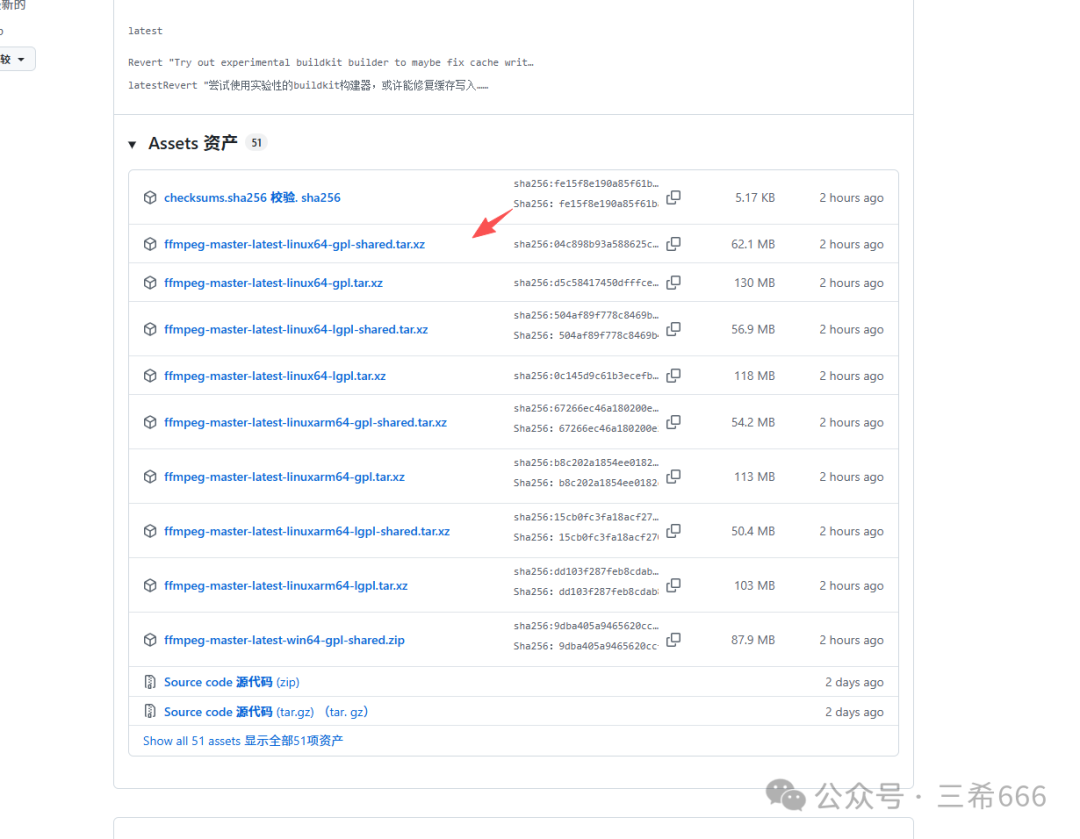1080x839 pixels.
Task: Click size text 118 MB
Action: click(x=754, y=376)
